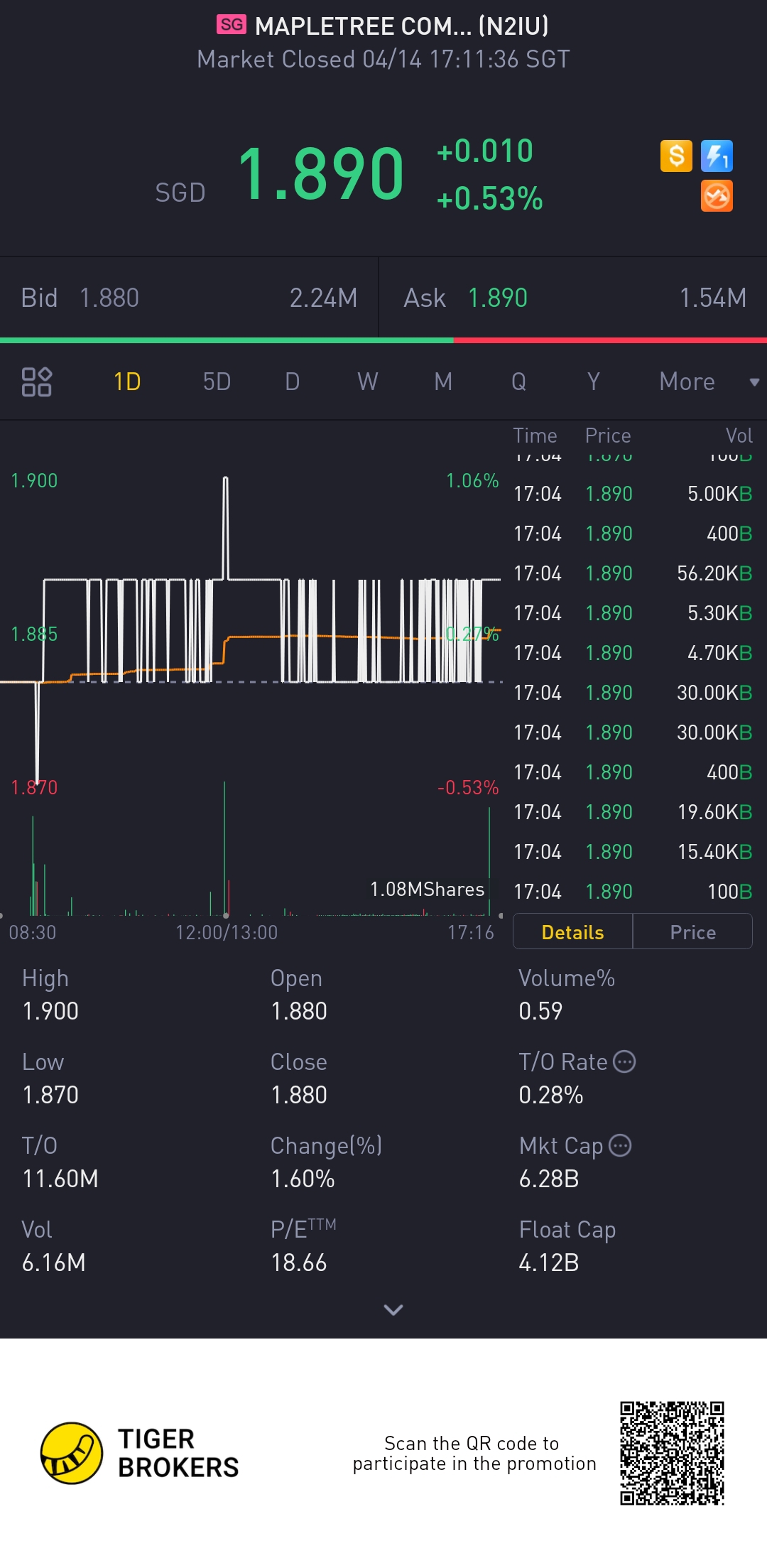Tap the 19.60K tick trade row

(x=633, y=812)
